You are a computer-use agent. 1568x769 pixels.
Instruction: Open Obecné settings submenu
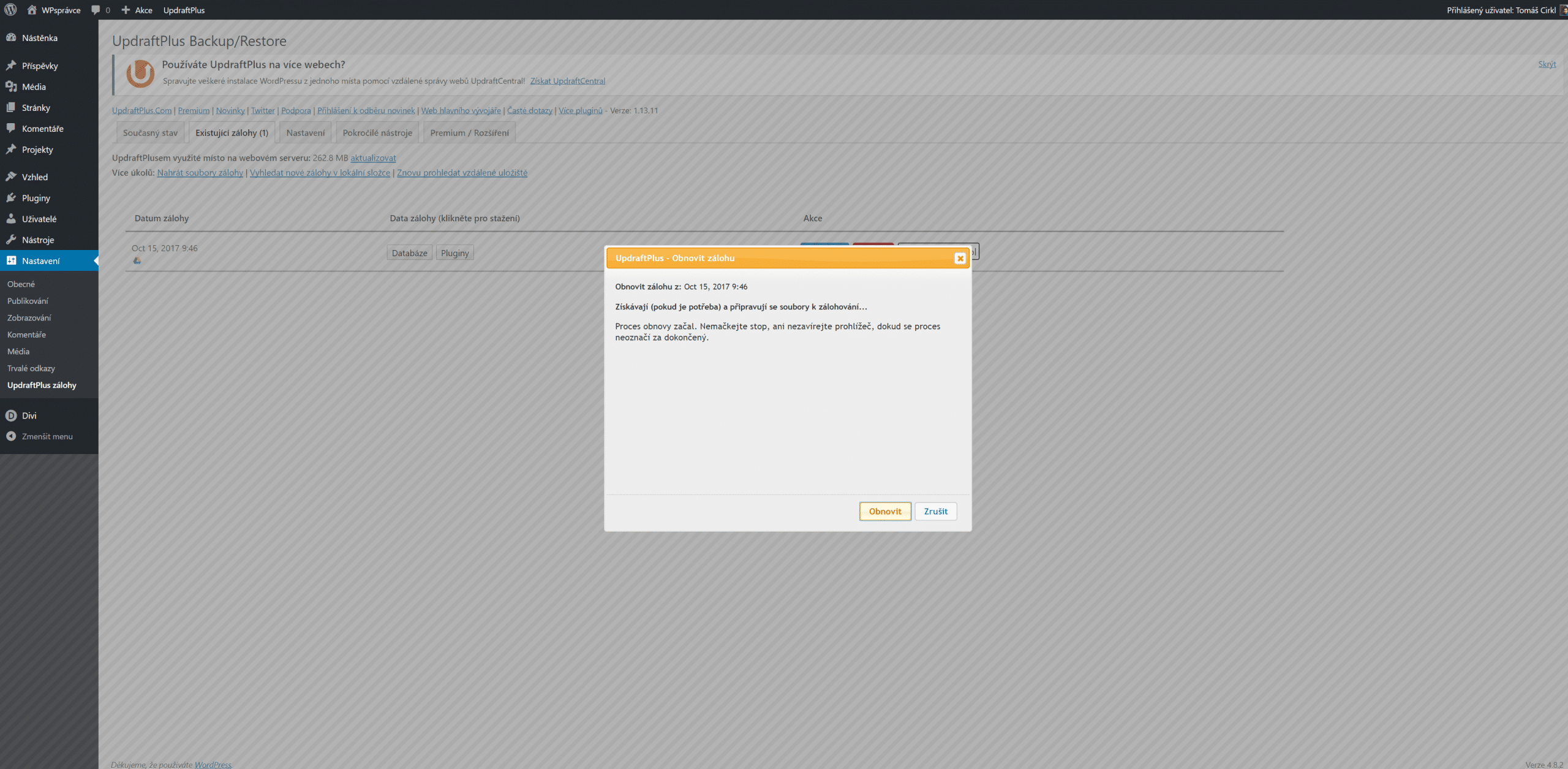point(21,284)
